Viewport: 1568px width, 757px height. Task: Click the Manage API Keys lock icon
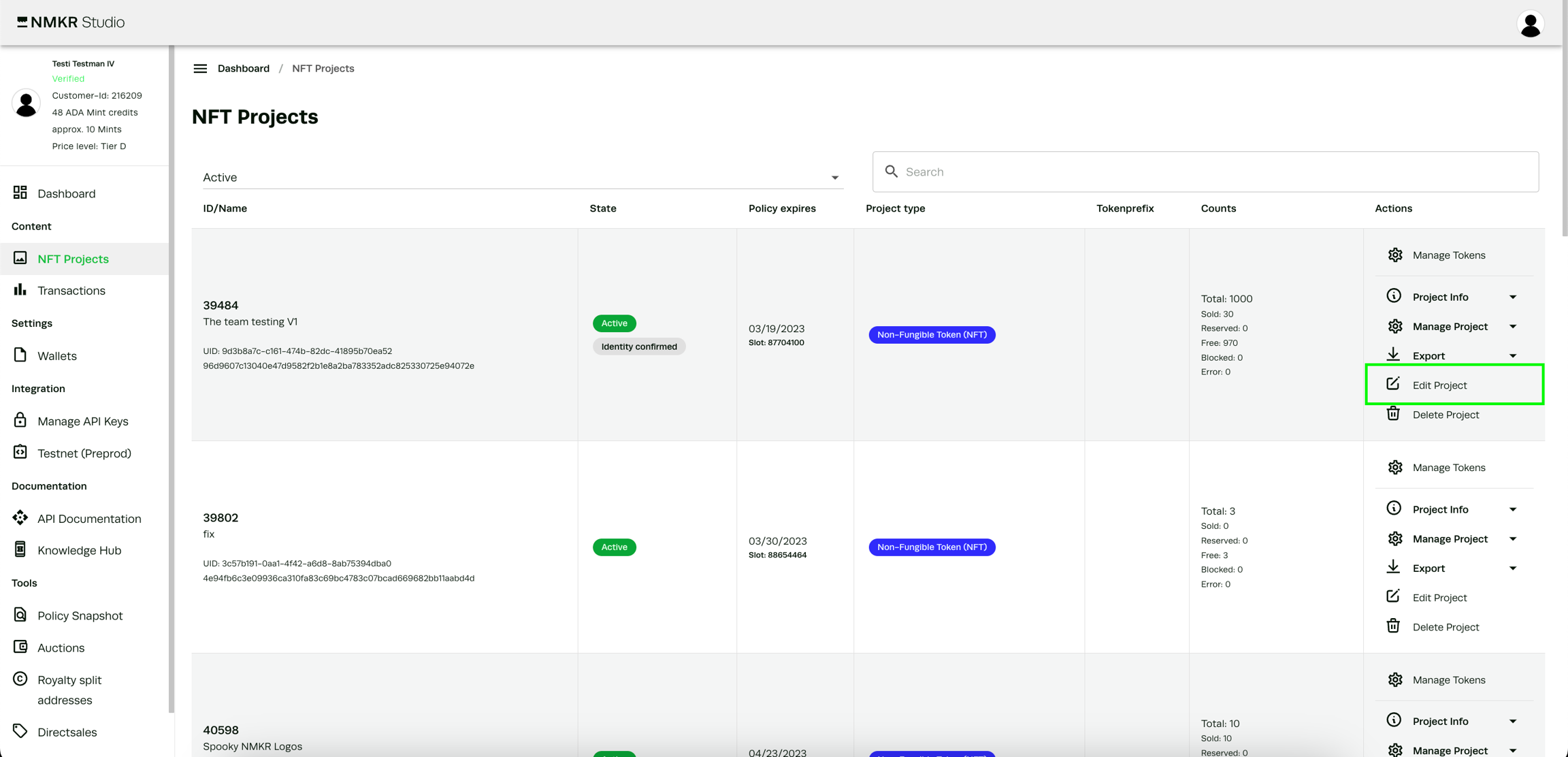tap(20, 420)
